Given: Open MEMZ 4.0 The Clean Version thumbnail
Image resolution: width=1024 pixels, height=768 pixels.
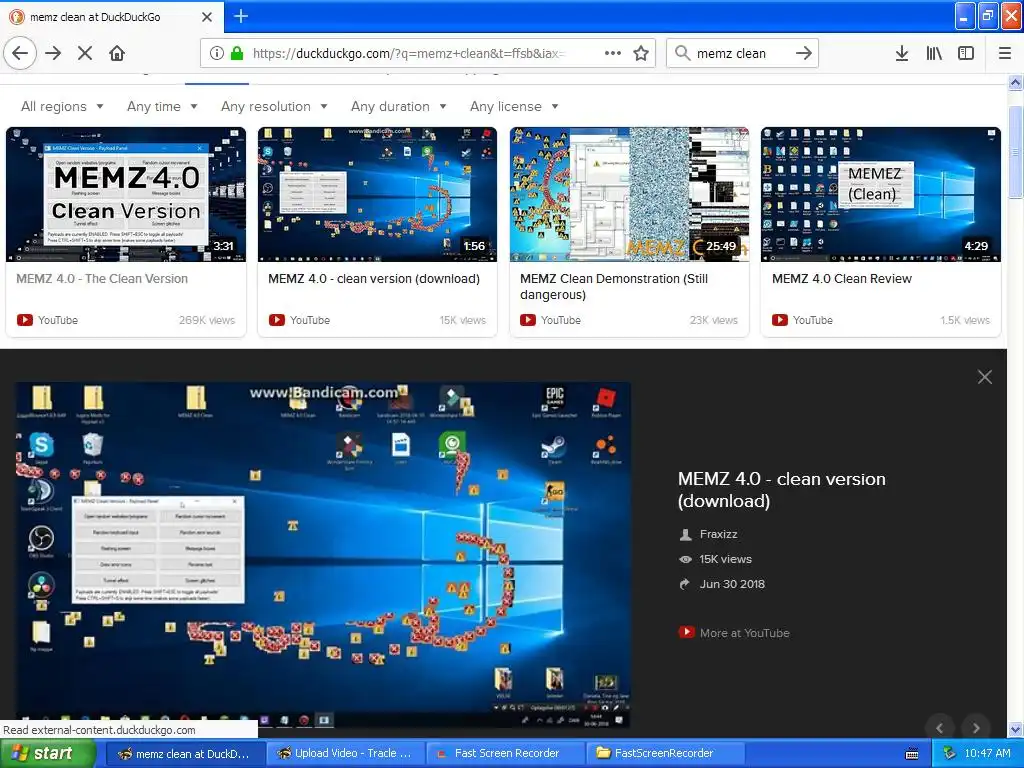Looking at the screenshot, I should (126, 195).
